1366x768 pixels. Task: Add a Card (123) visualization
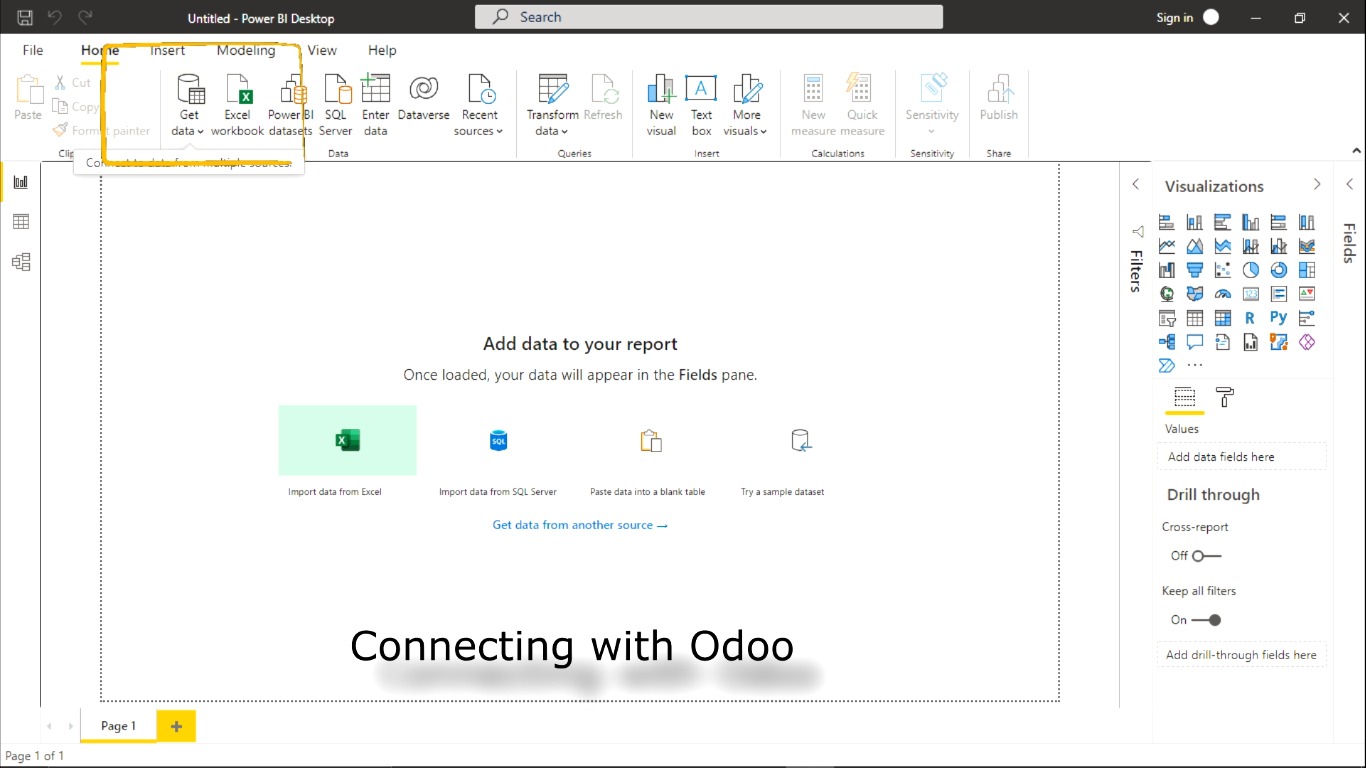tap(1251, 294)
